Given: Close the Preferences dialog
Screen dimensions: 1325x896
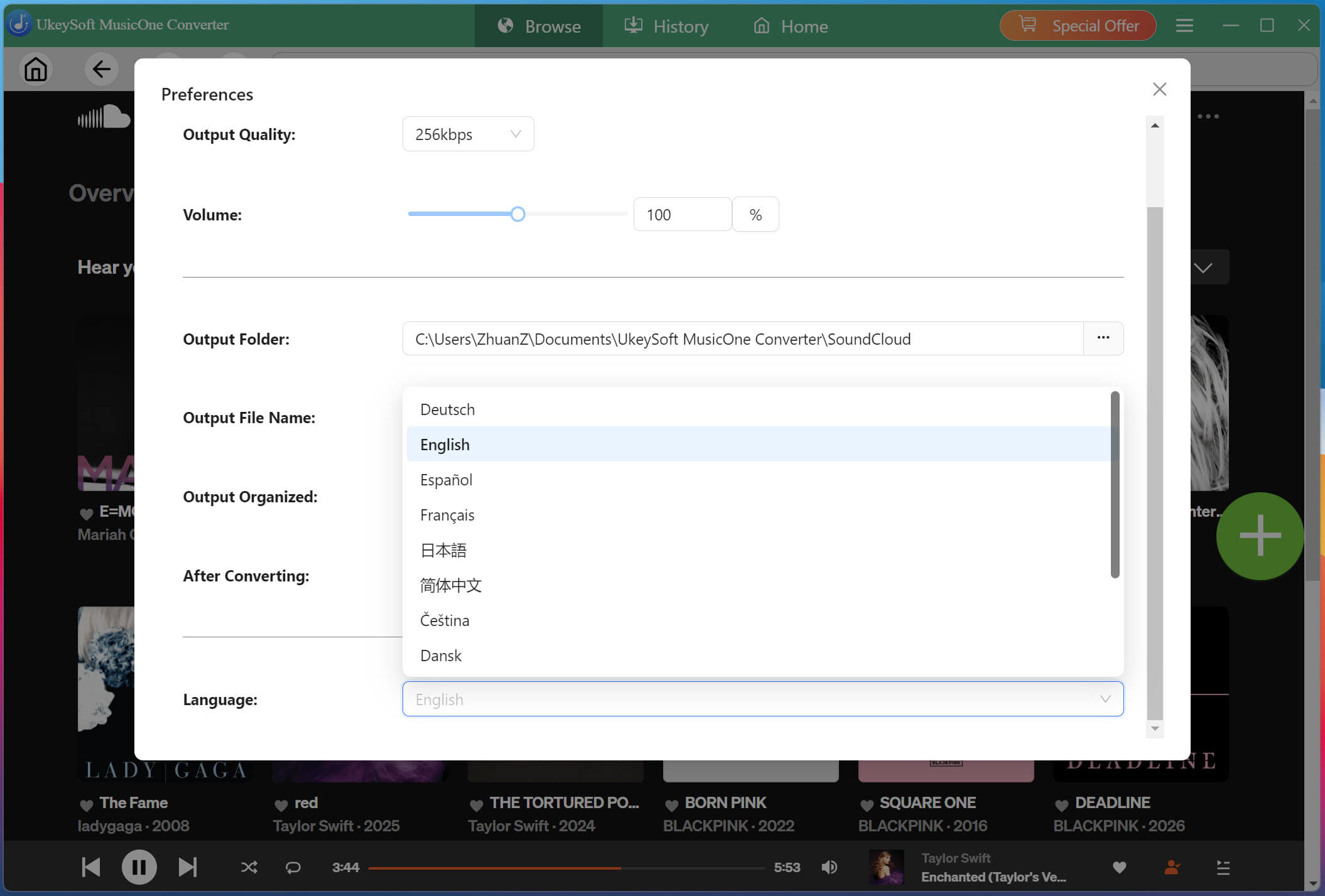Looking at the screenshot, I should (1159, 89).
